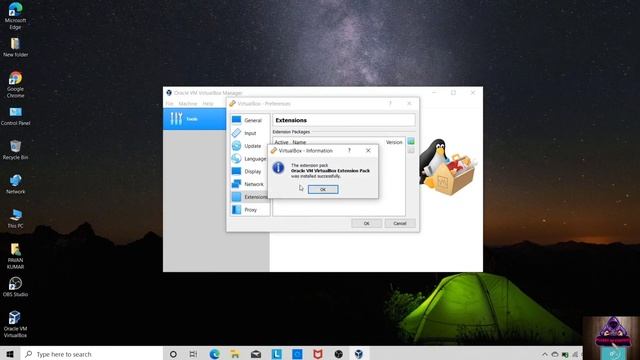Open OBS Studio icon on the taskbar
Image resolution: width=640 pixels, height=360 pixels.
click(x=338, y=354)
